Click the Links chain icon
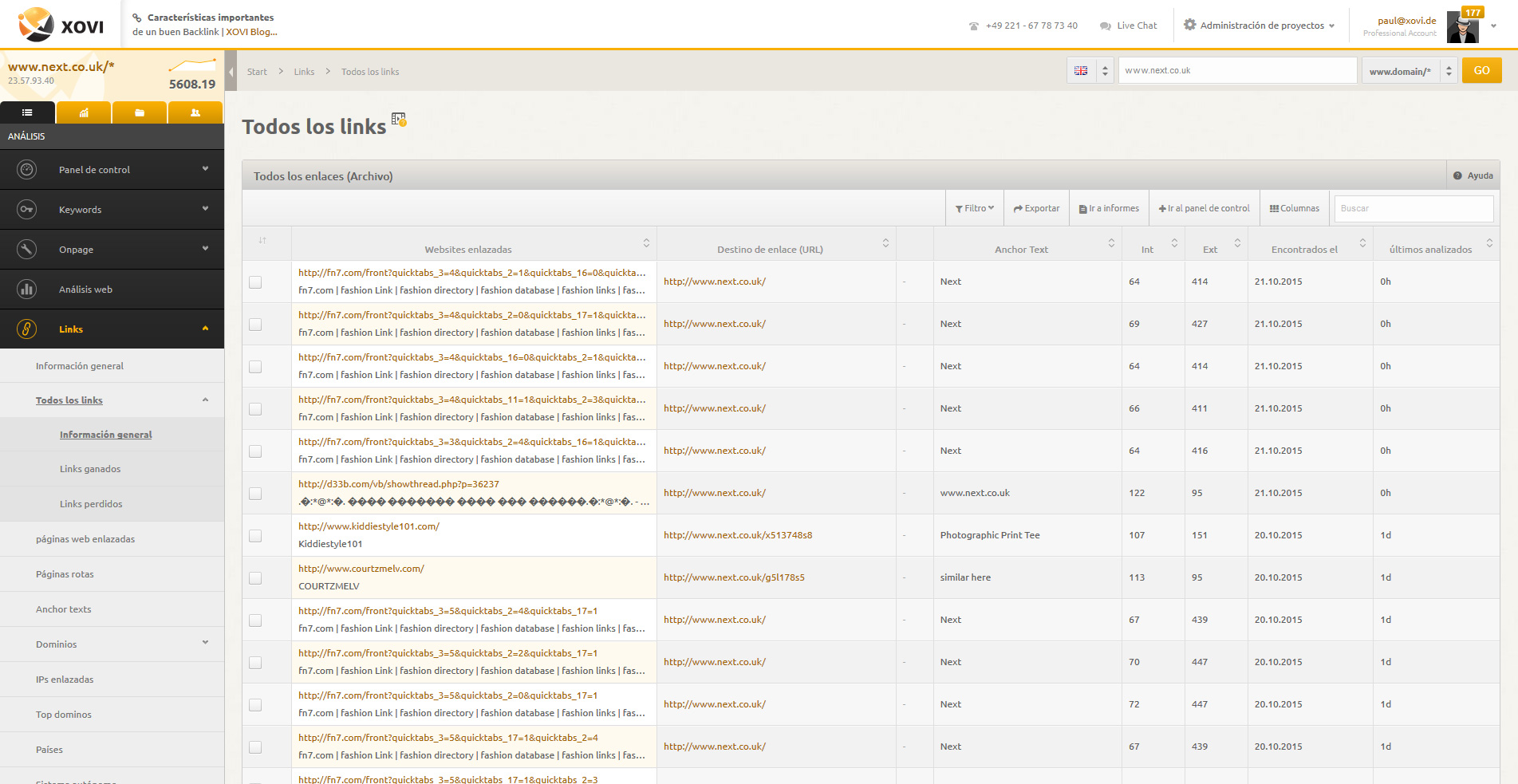Viewport: 1518px width, 784px height. (27, 329)
